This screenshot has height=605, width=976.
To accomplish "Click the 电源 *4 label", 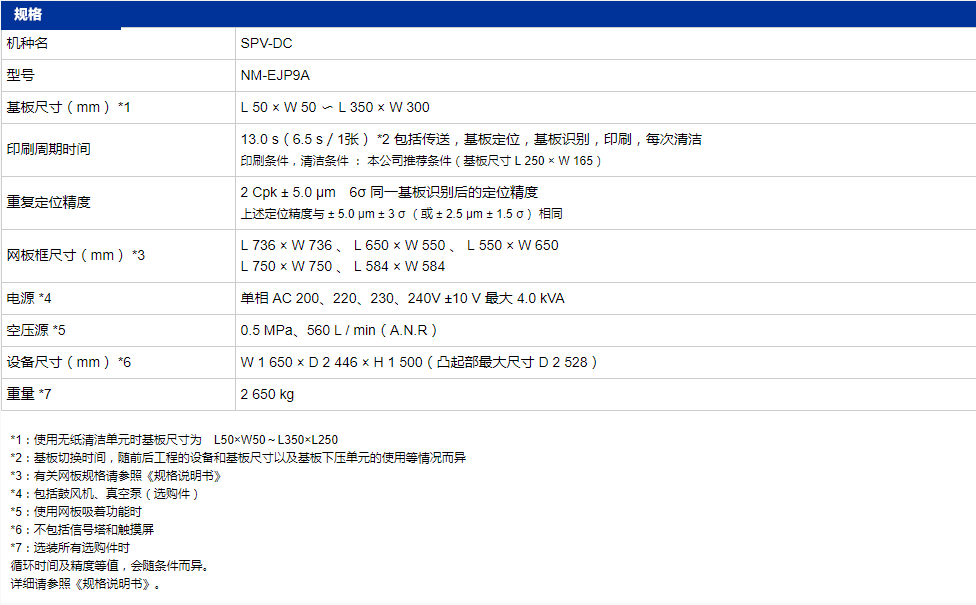I will point(29,298).
